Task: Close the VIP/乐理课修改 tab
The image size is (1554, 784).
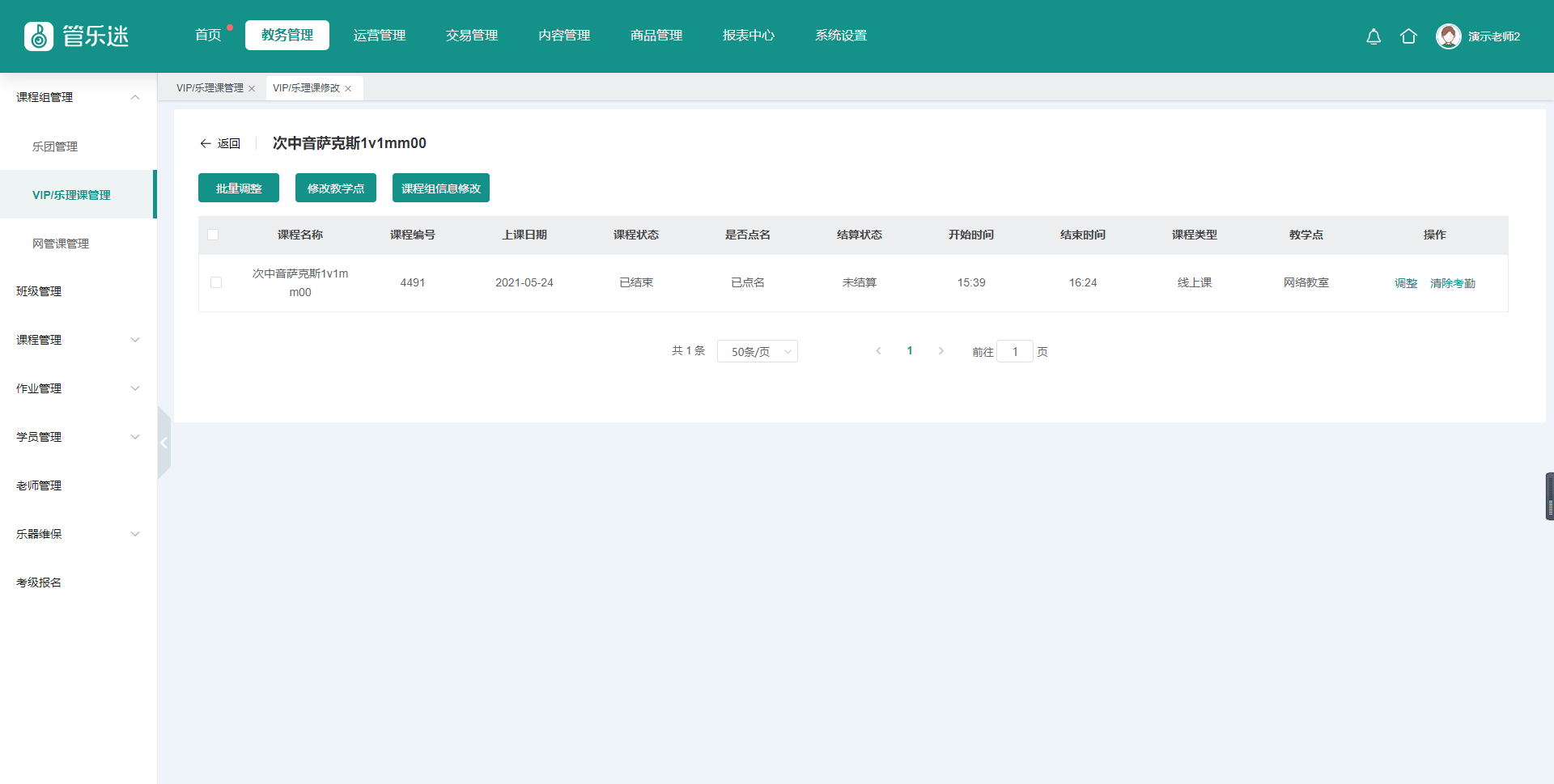Action: pyautogui.click(x=348, y=89)
